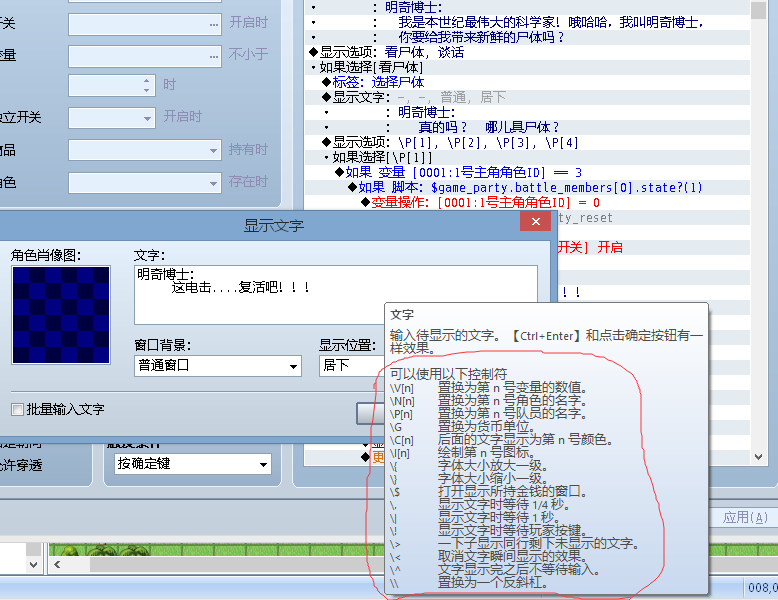
Task: Click the event list scrollbar down arrow
Action: point(758,457)
